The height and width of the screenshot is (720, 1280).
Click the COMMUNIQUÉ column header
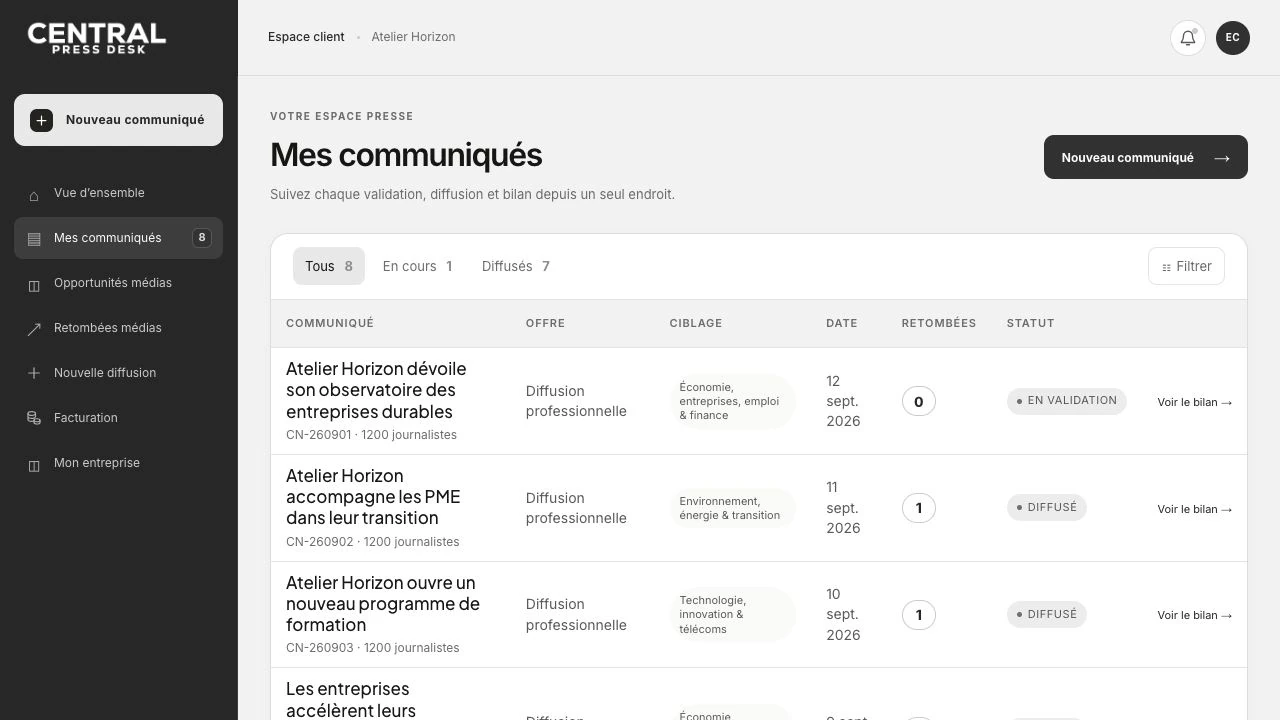click(x=330, y=323)
